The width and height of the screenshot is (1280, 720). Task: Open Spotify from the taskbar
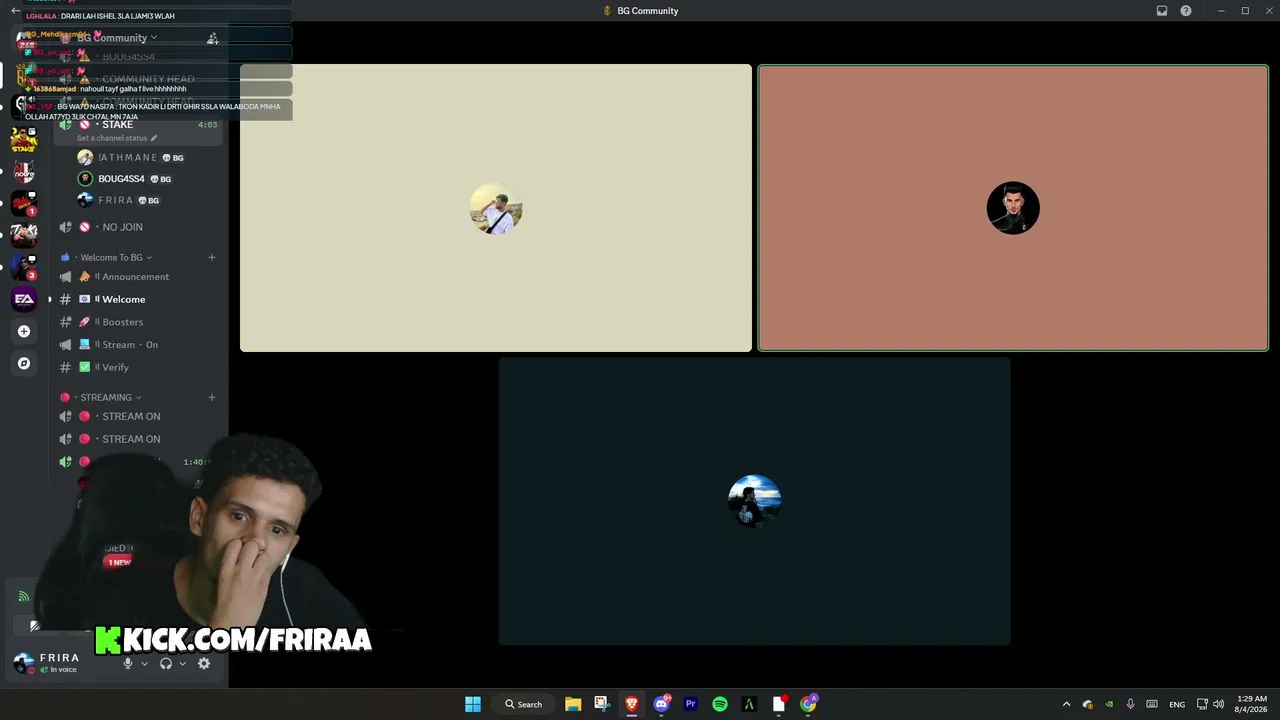point(720,704)
